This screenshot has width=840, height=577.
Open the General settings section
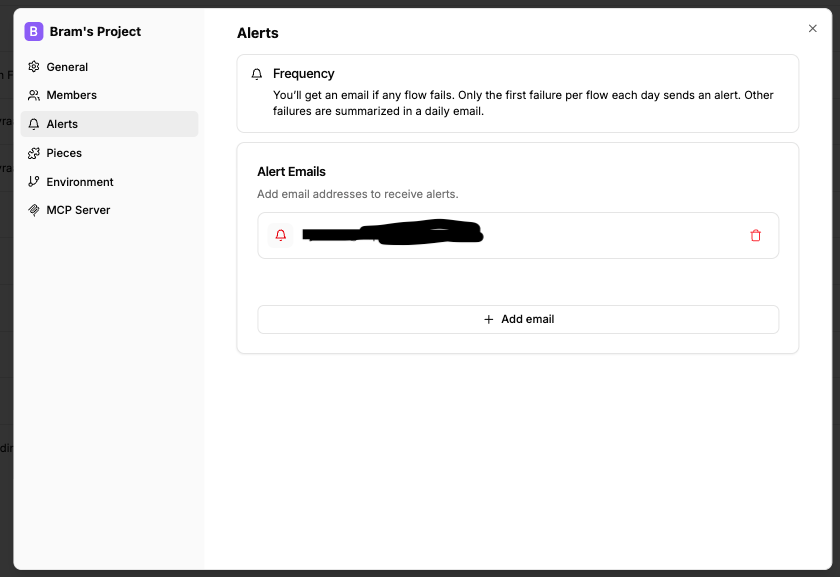(67, 67)
